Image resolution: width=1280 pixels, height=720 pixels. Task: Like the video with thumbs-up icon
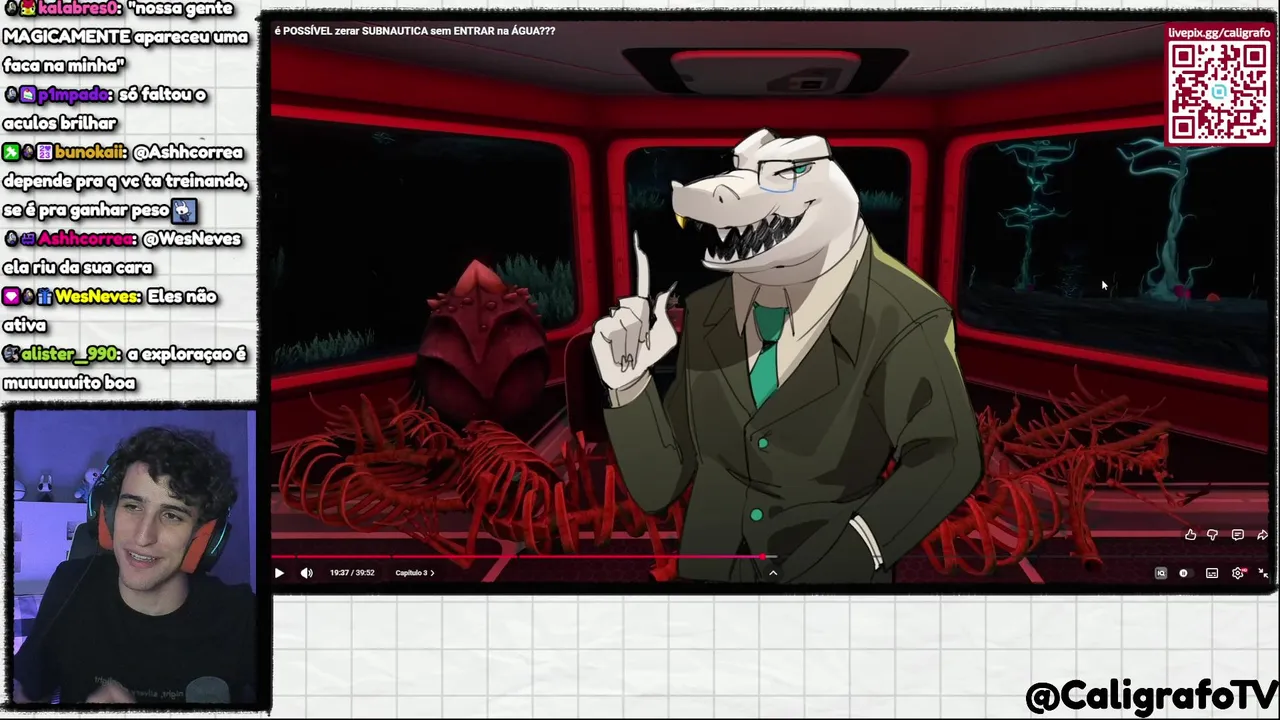click(x=1190, y=535)
